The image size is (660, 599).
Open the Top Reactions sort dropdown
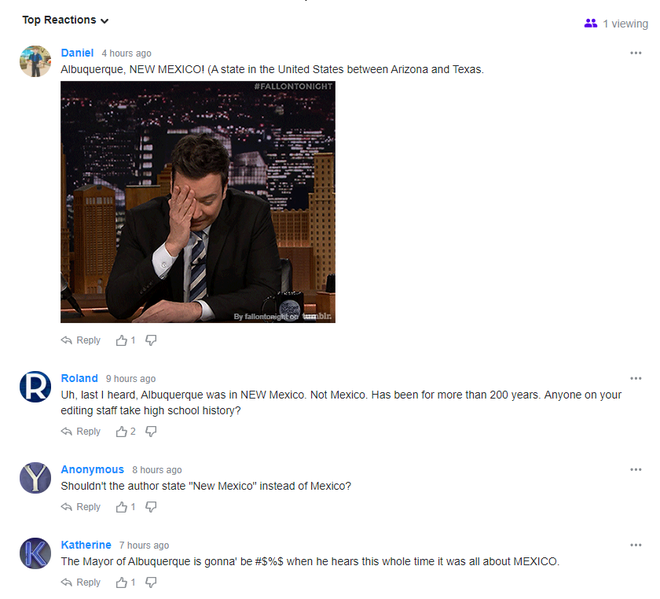[65, 20]
